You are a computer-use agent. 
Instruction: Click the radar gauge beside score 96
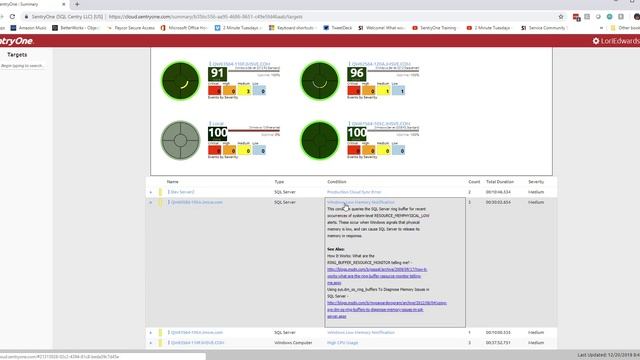click(320, 81)
